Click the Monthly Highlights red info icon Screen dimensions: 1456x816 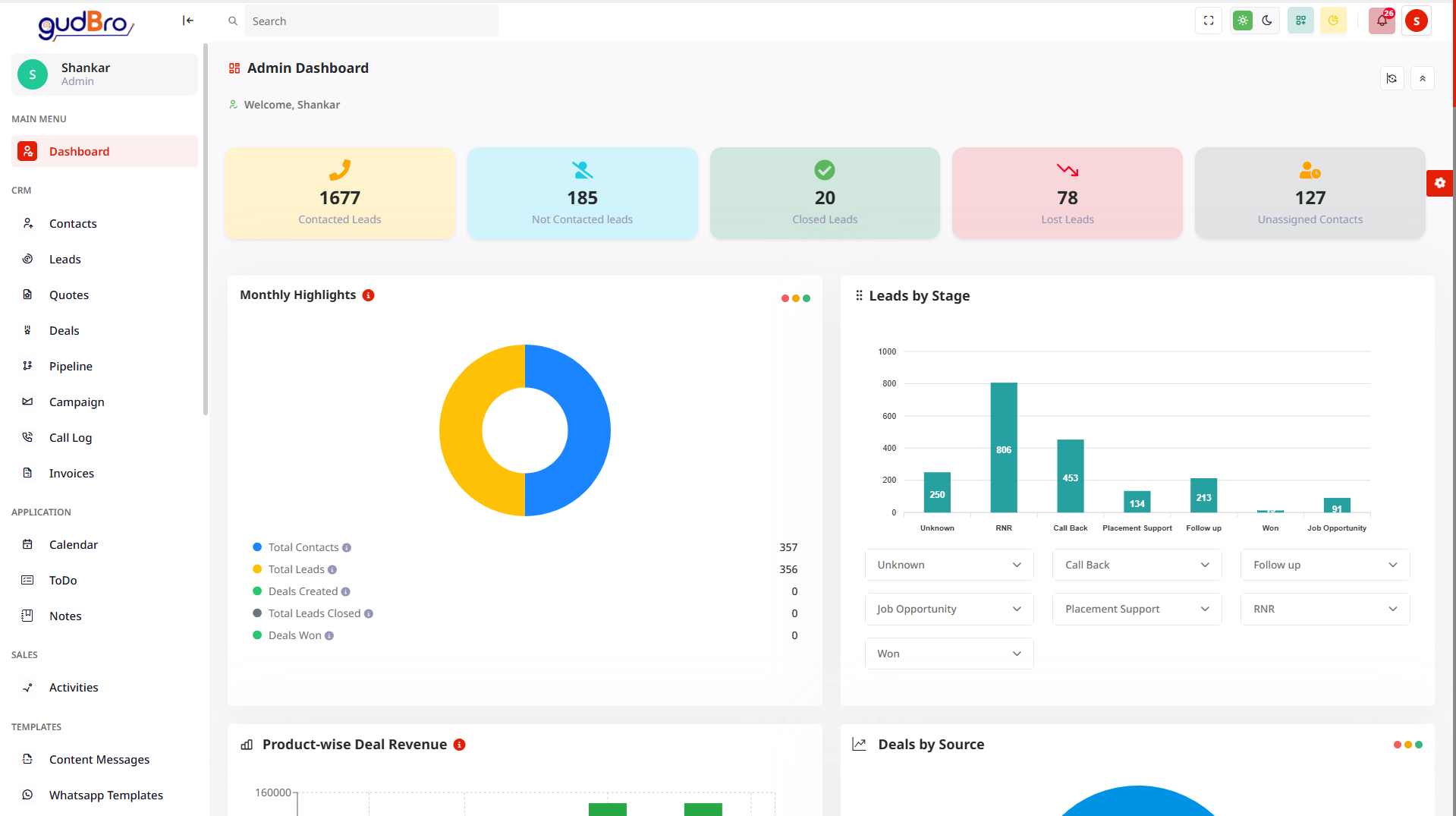point(369,295)
